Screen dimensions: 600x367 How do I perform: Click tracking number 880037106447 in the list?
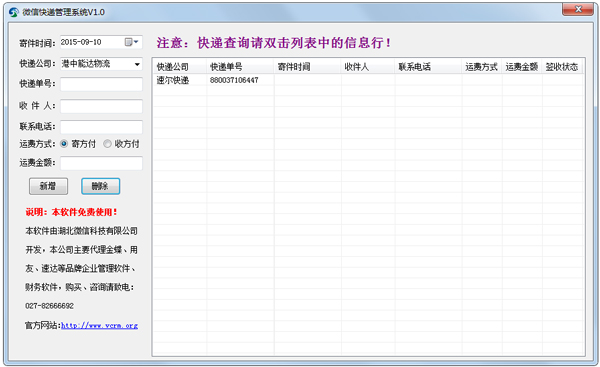pyautogui.click(x=234, y=80)
